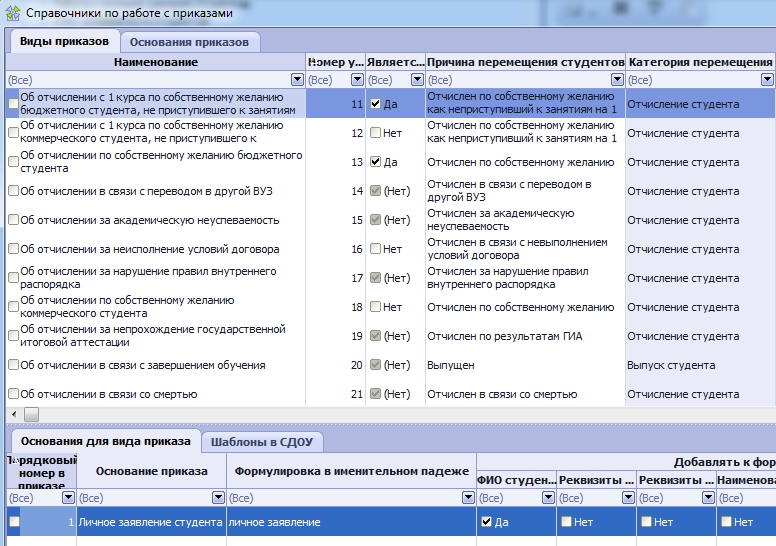
Task: Click the Выпуск студента cell
Action: tap(700, 365)
